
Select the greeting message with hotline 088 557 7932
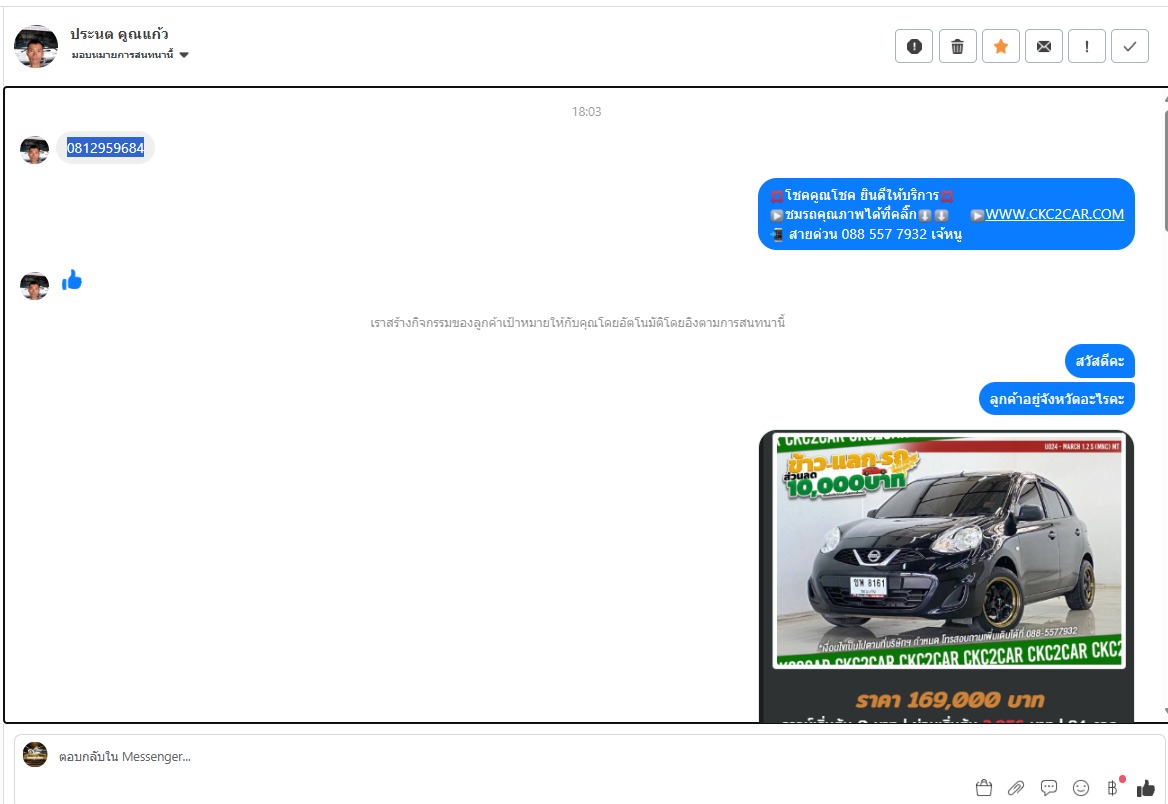tap(946, 214)
